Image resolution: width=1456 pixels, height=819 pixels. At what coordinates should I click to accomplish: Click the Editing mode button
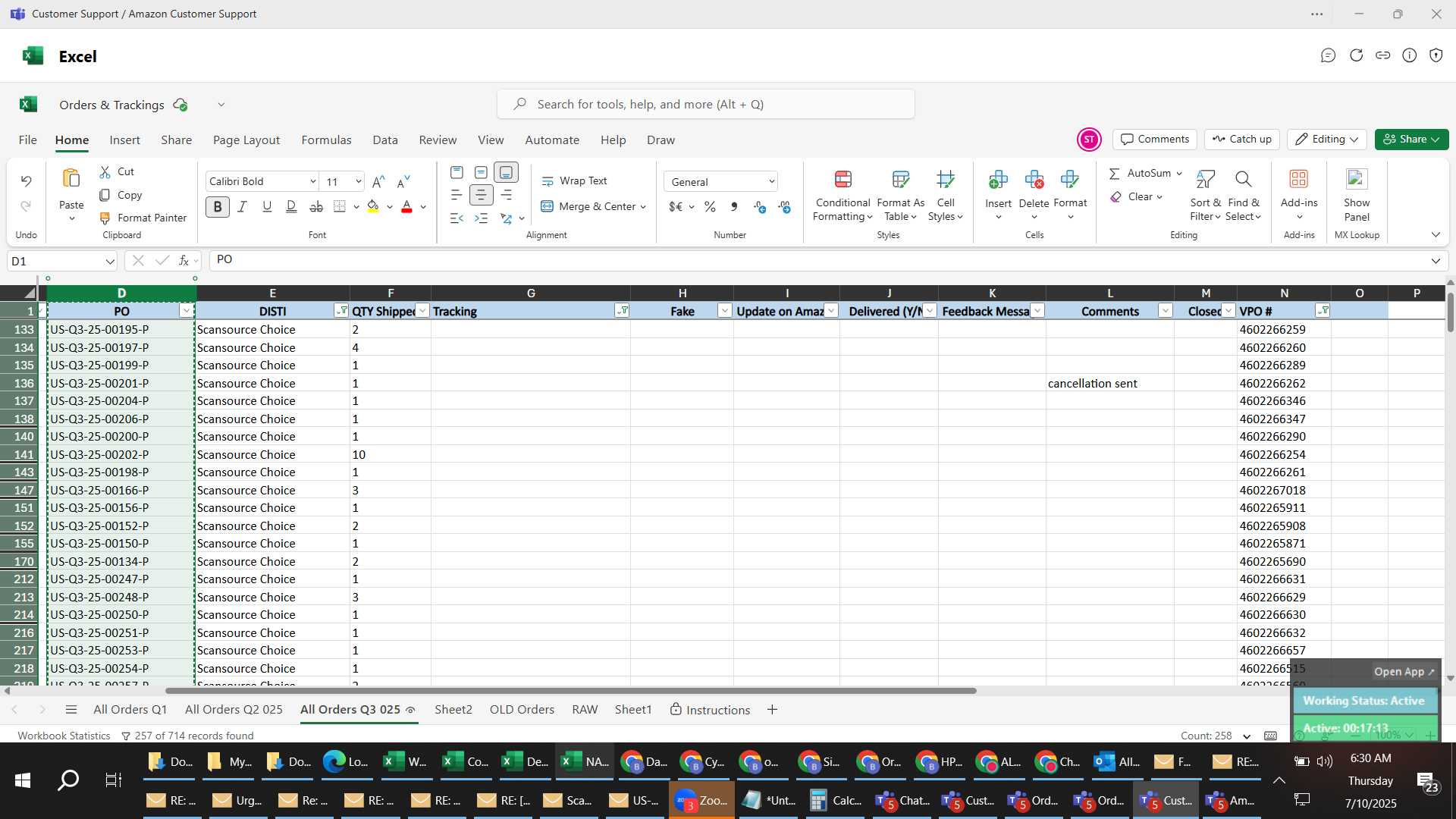[1326, 140]
